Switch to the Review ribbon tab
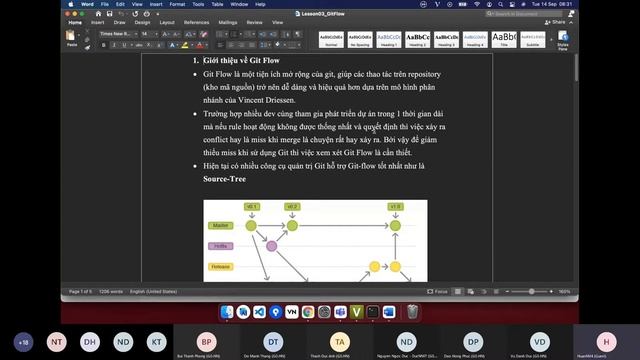 coord(254,22)
